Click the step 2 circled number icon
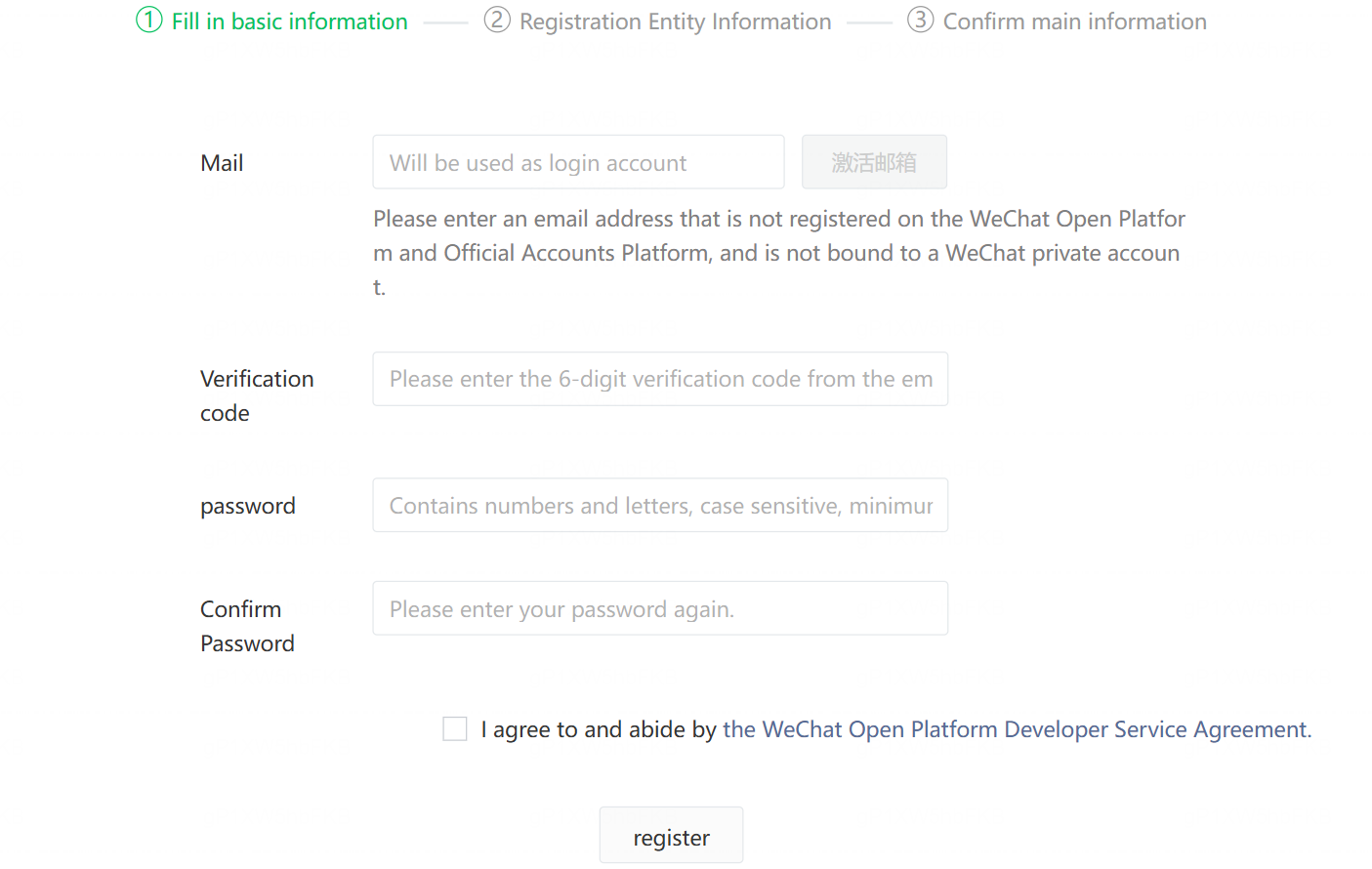The height and width of the screenshot is (869, 1372). [x=497, y=20]
